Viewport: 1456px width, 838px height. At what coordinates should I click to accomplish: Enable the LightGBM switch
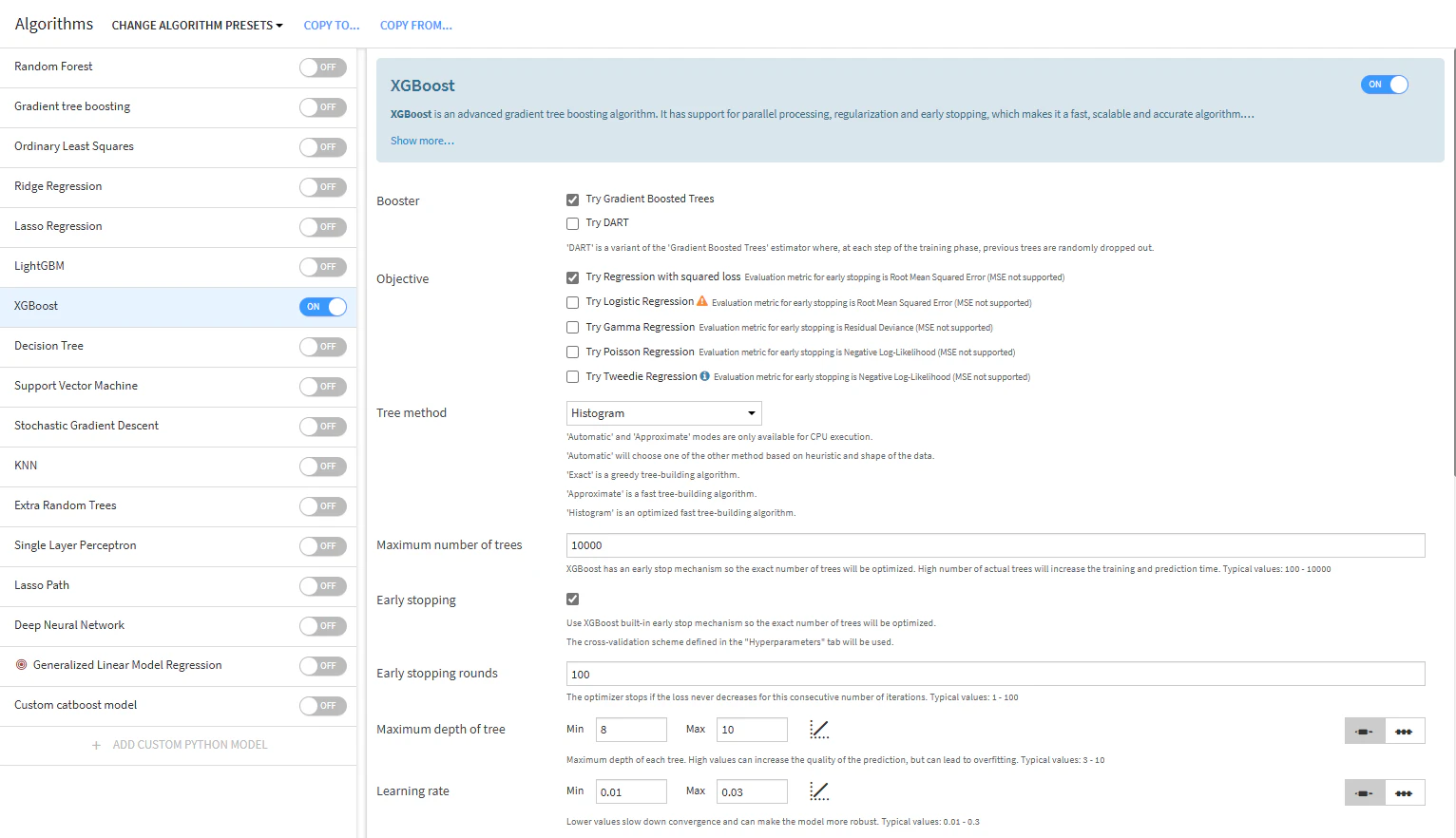click(x=323, y=267)
